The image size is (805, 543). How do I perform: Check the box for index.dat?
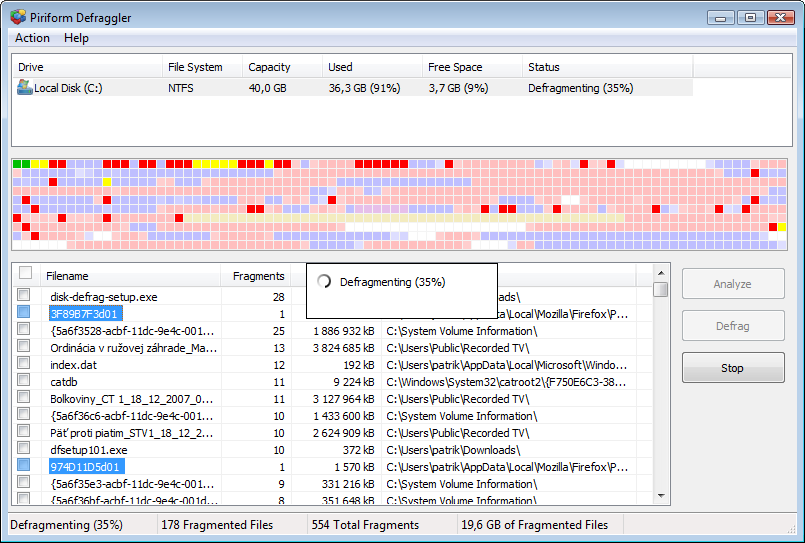(24, 363)
